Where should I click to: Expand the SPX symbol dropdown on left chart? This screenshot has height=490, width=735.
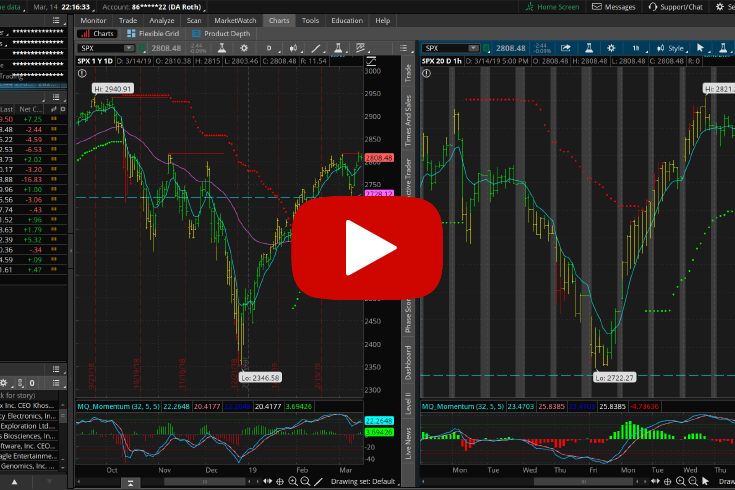(x=128, y=48)
